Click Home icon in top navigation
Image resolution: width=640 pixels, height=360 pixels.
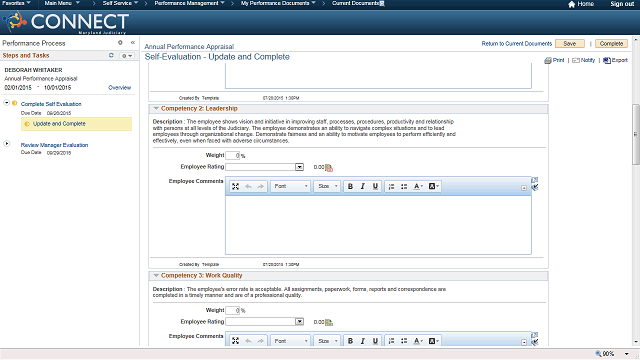click(x=571, y=4)
